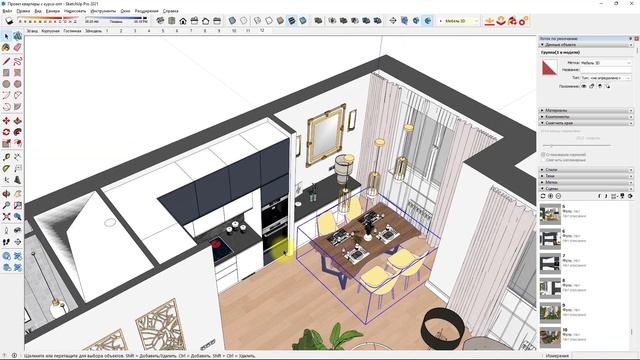Open the Расширения menu

(147, 11)
